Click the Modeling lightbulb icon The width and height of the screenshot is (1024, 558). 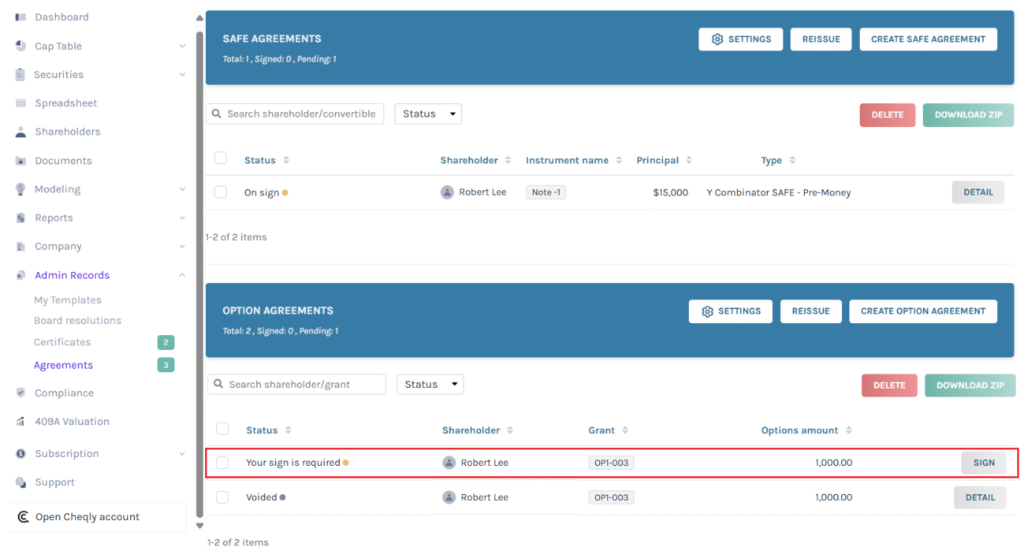click(20, 189)
